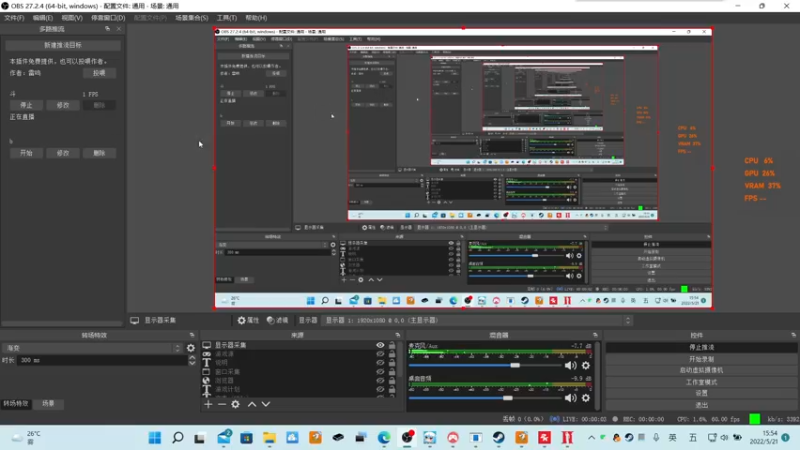Lock the 显示器采集 source
Viewport: 800px width, 450px height.
click(392, 345)
